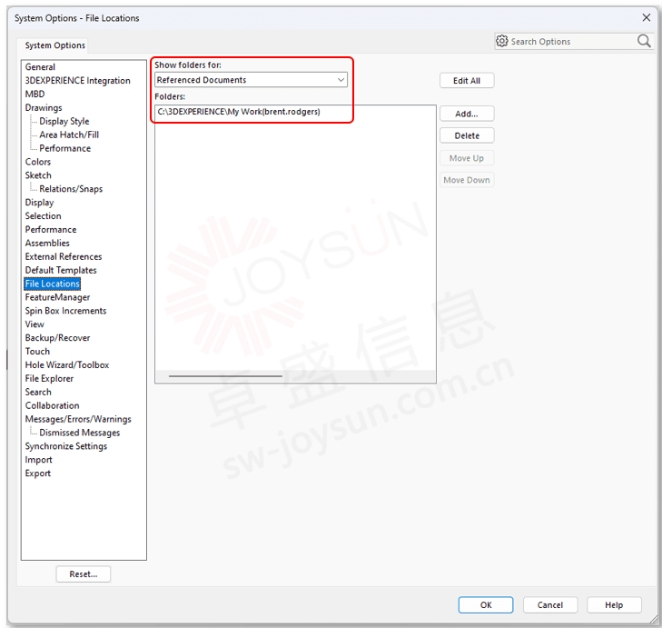Open Area Hatch/Fill under Drawings
This screenshot has height=628, width=663.
click(69, 134)
